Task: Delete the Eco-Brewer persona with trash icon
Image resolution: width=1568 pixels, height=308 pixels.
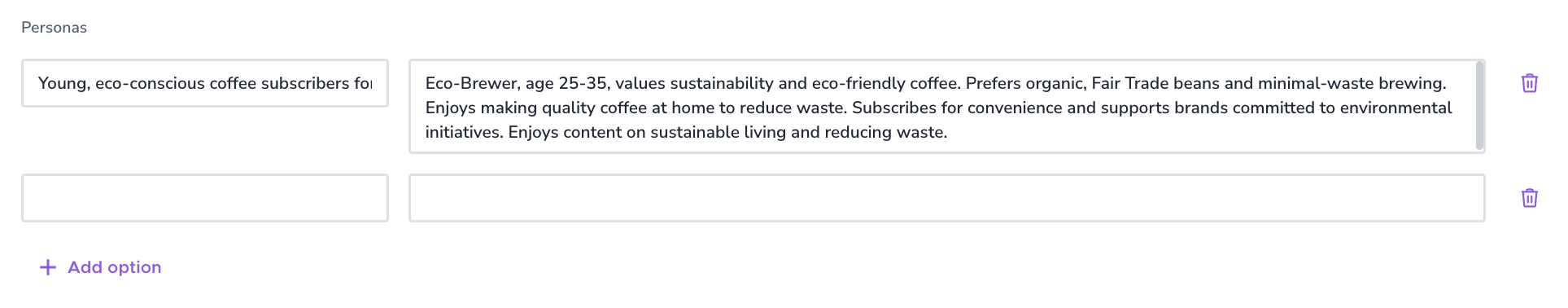Action: (1529, 83)
